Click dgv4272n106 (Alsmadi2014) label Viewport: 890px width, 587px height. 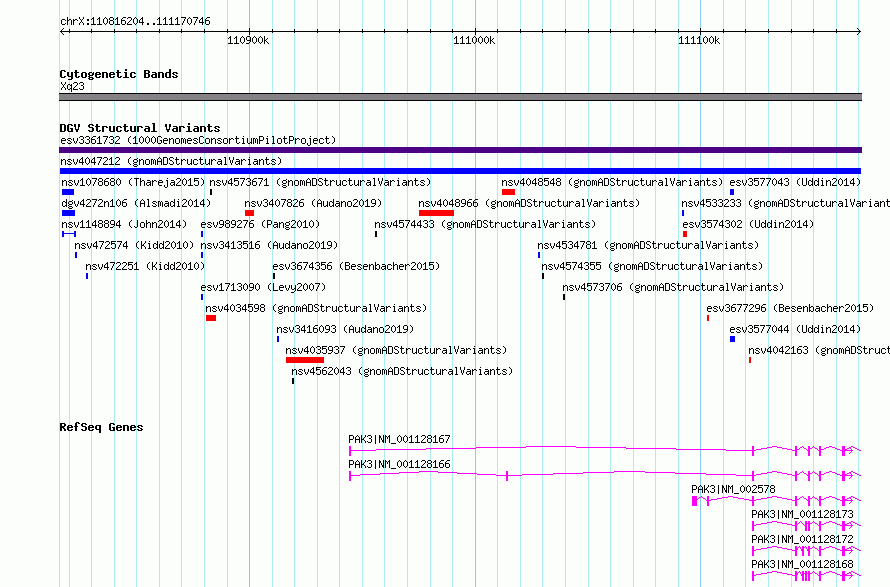136,203
